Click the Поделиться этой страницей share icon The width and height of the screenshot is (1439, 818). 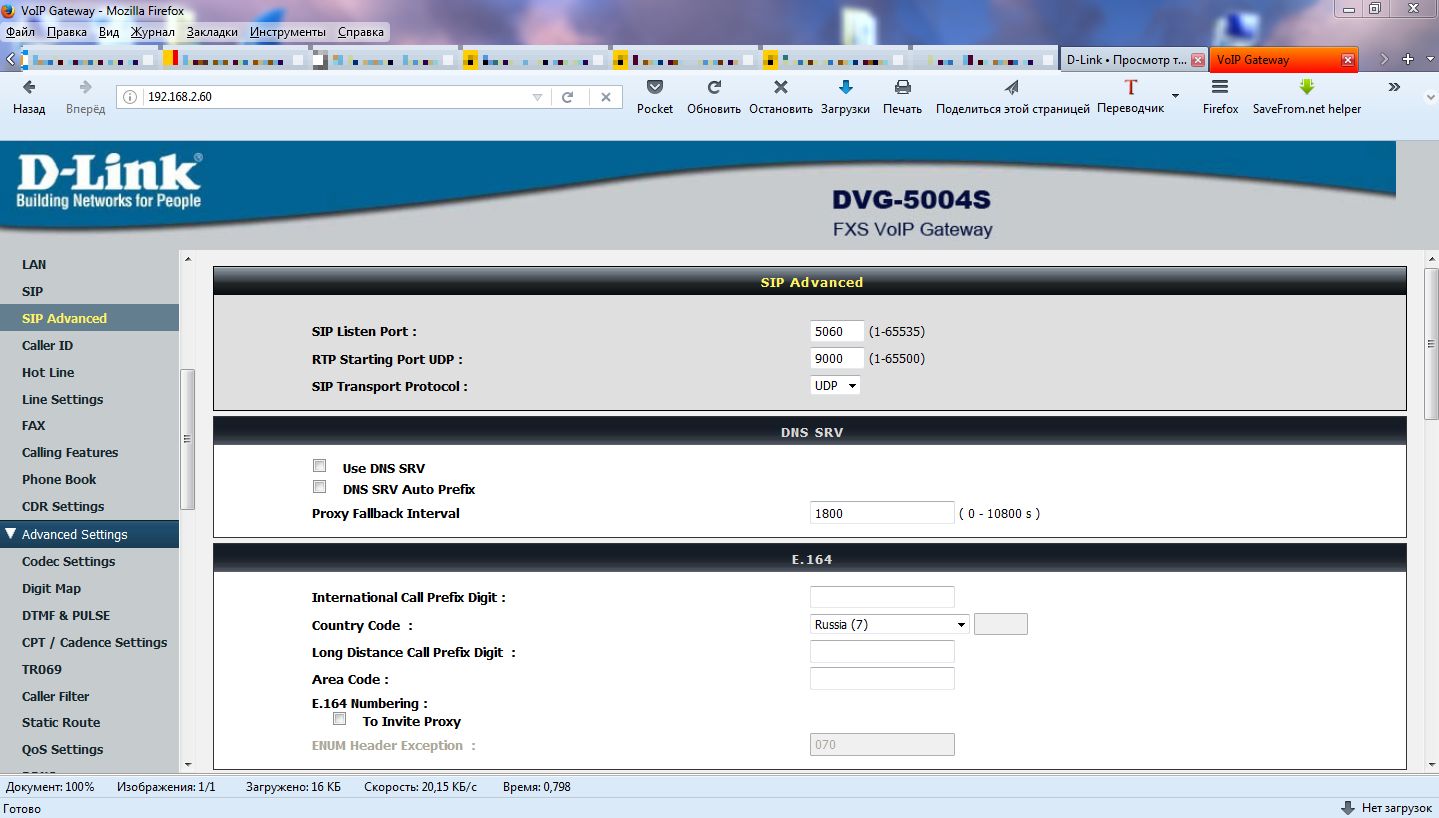1012,88
